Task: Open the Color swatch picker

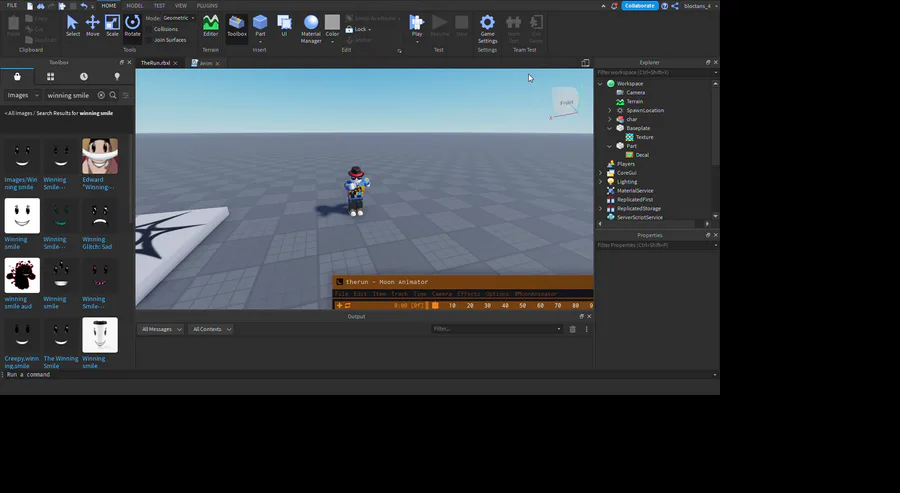Action: 332,23
